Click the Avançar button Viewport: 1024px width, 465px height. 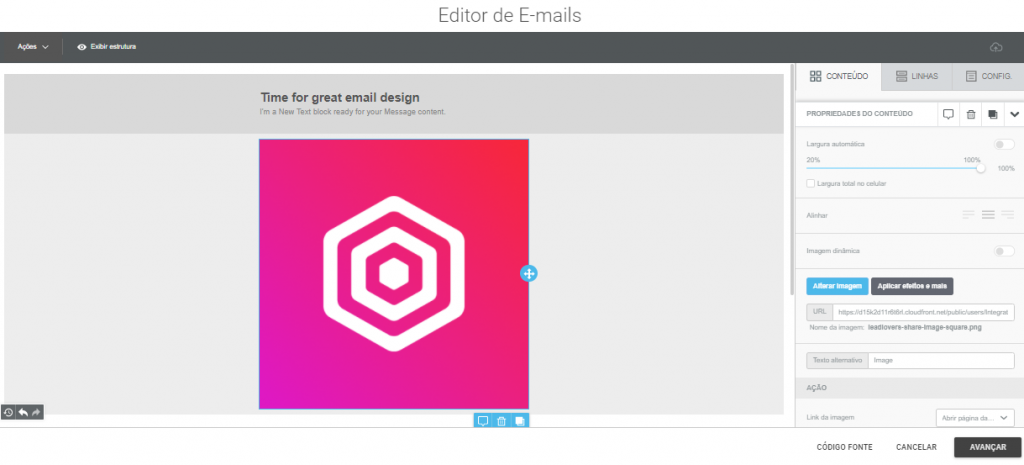(987, 447)
